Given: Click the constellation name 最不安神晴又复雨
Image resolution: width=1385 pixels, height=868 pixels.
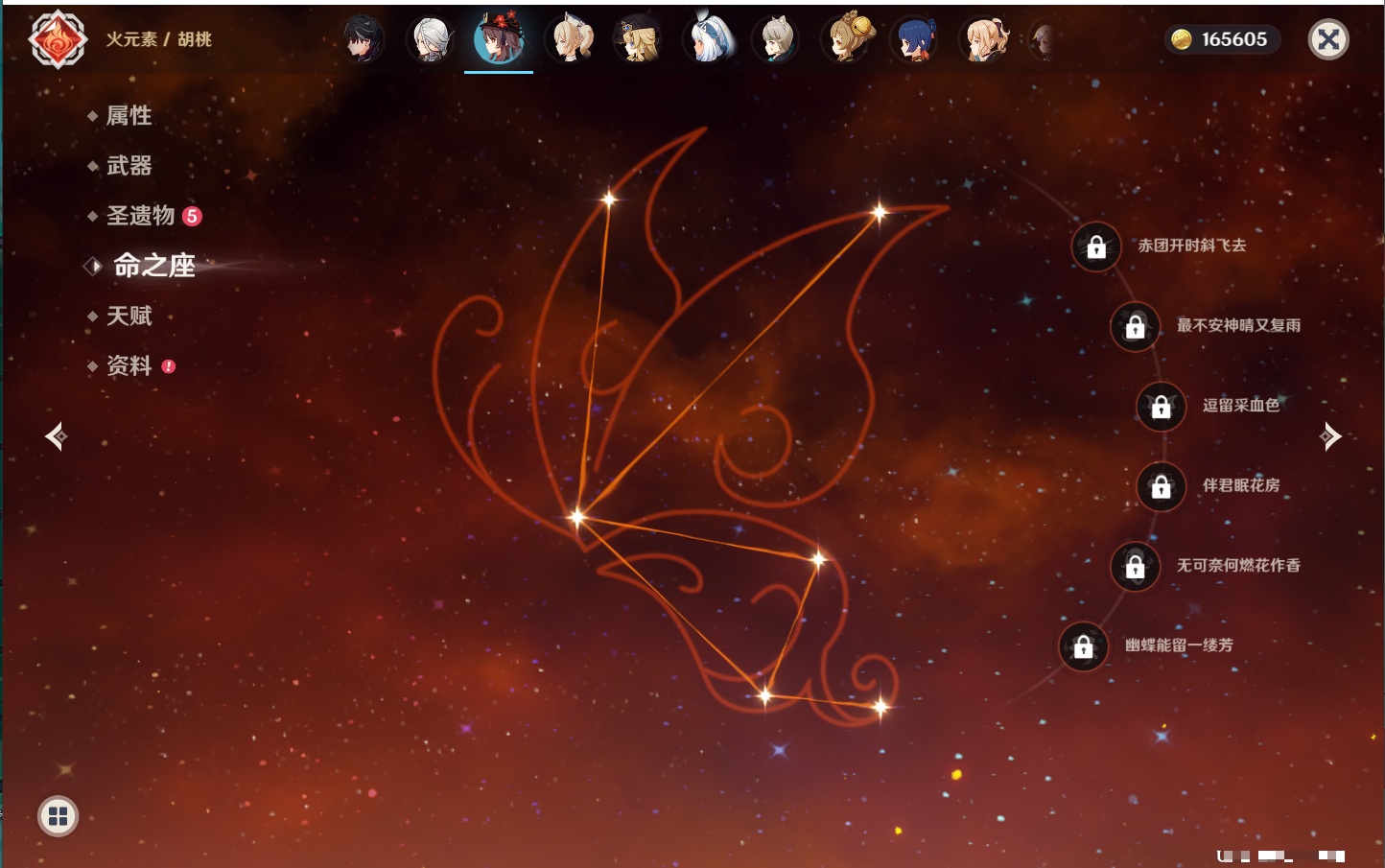Looking at the screenshot, I should coord(1238,325).
